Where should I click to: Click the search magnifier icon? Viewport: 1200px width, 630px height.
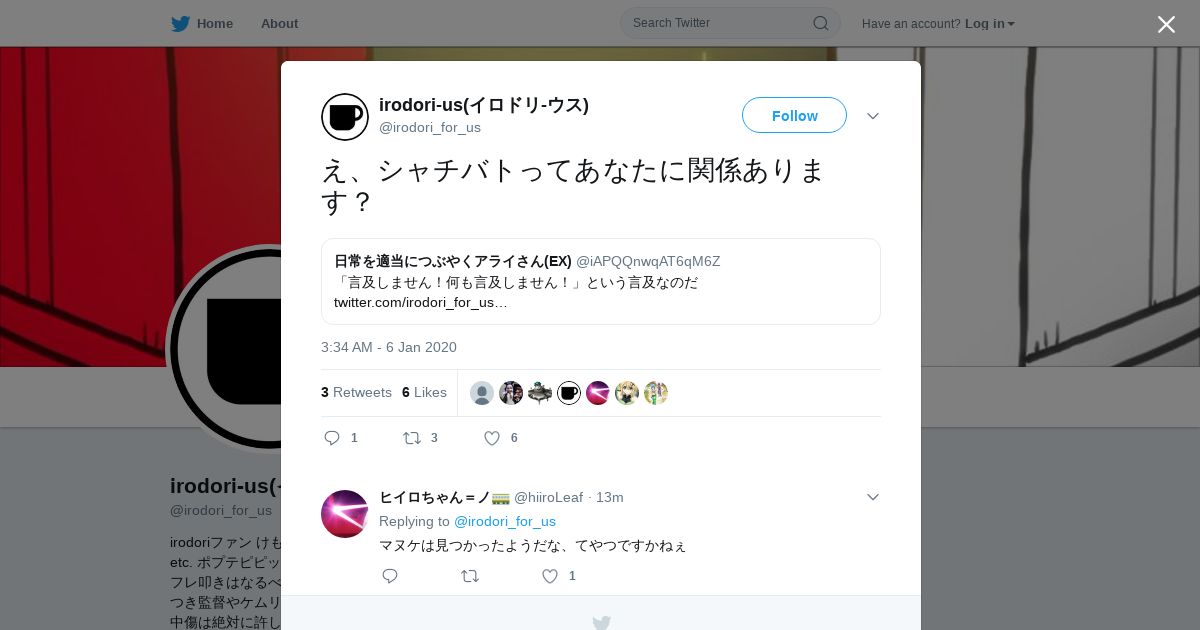[x=820, y=23]
